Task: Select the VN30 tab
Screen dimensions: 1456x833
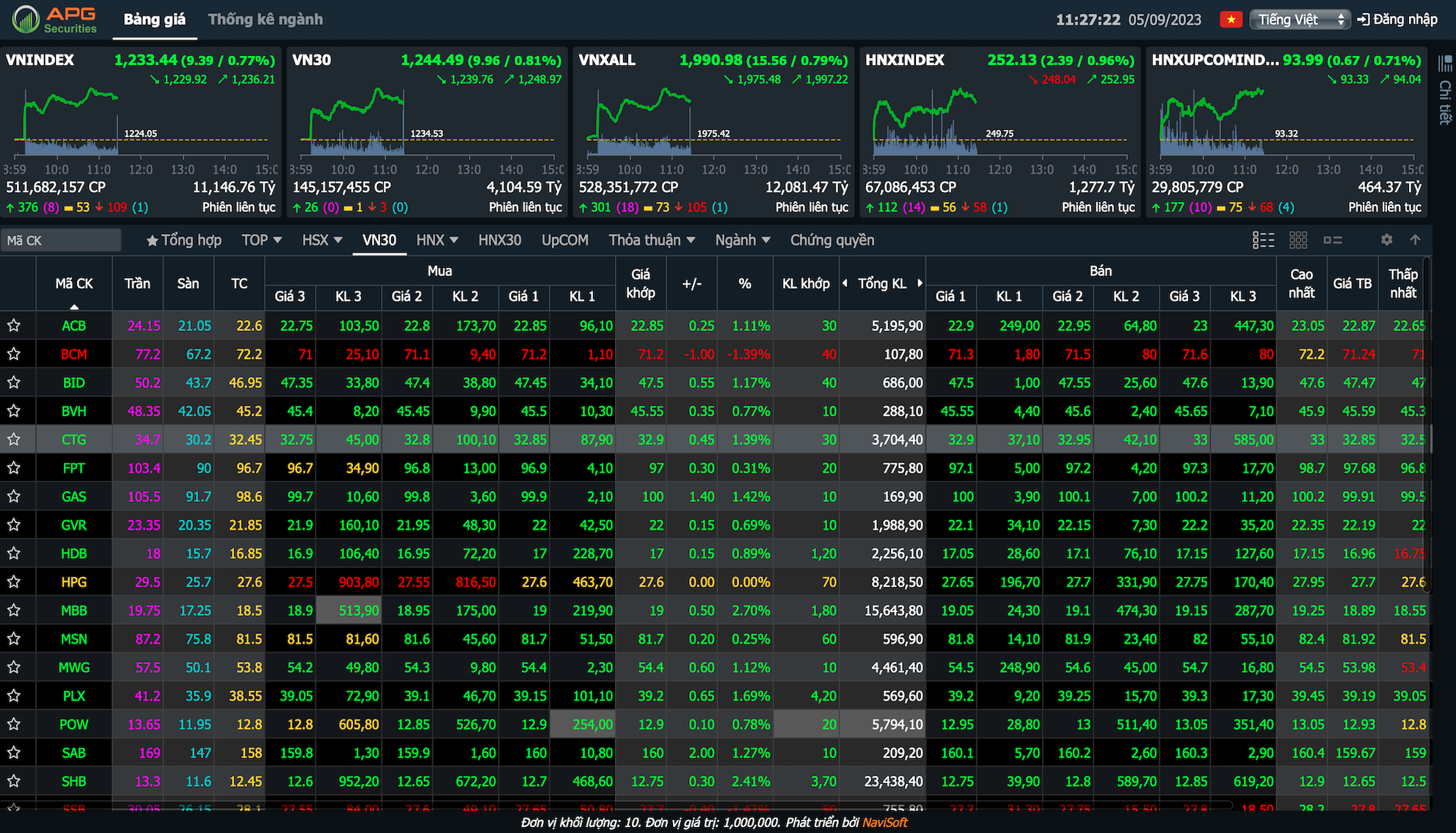Action: [379, 240]
